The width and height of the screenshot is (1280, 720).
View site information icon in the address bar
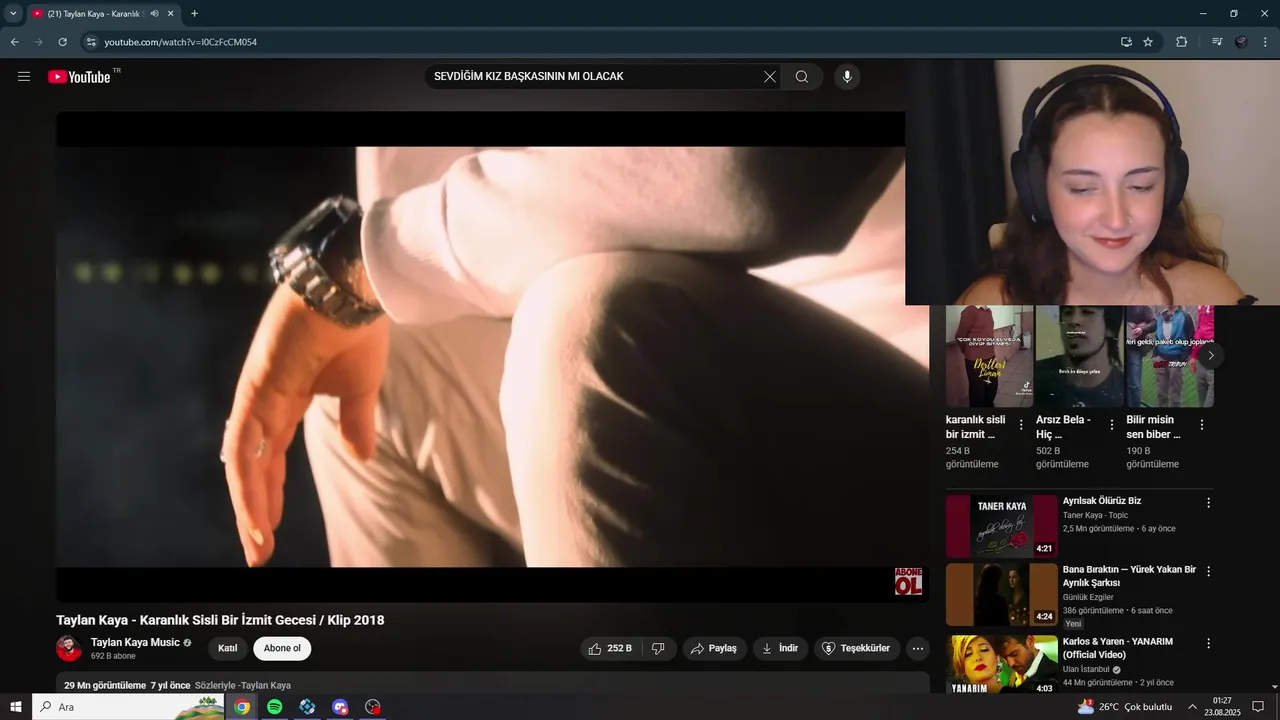(x=91, y=42)
